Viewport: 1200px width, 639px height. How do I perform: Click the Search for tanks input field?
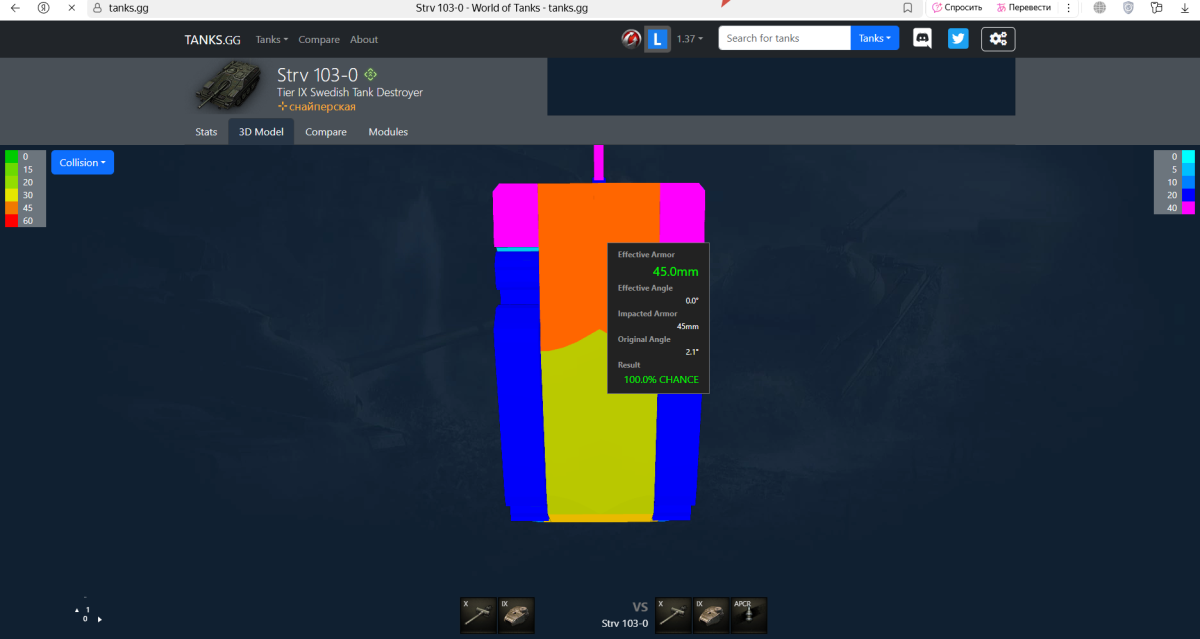[784, 38]
